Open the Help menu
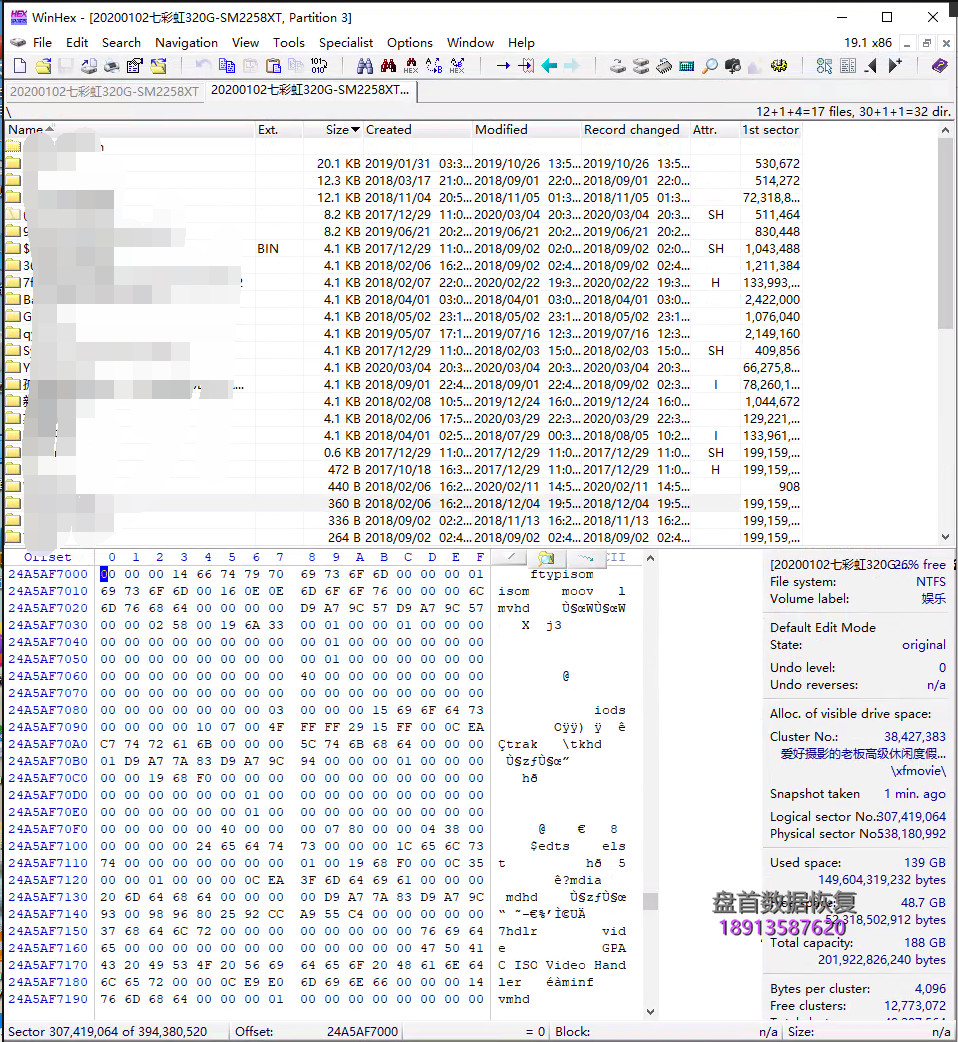The image size is (958, 1042). [522, 43]
